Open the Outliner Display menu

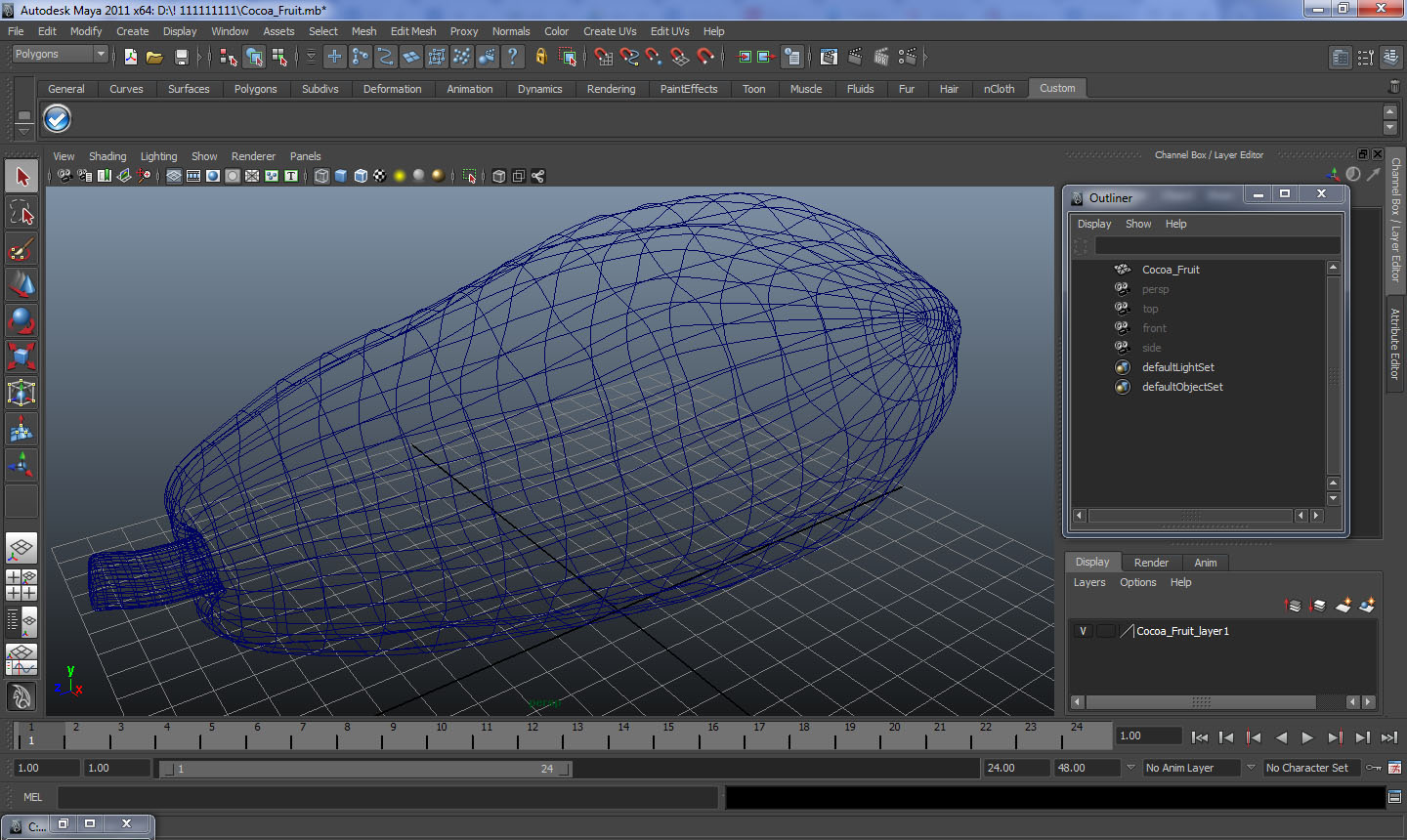point(1094,224)
